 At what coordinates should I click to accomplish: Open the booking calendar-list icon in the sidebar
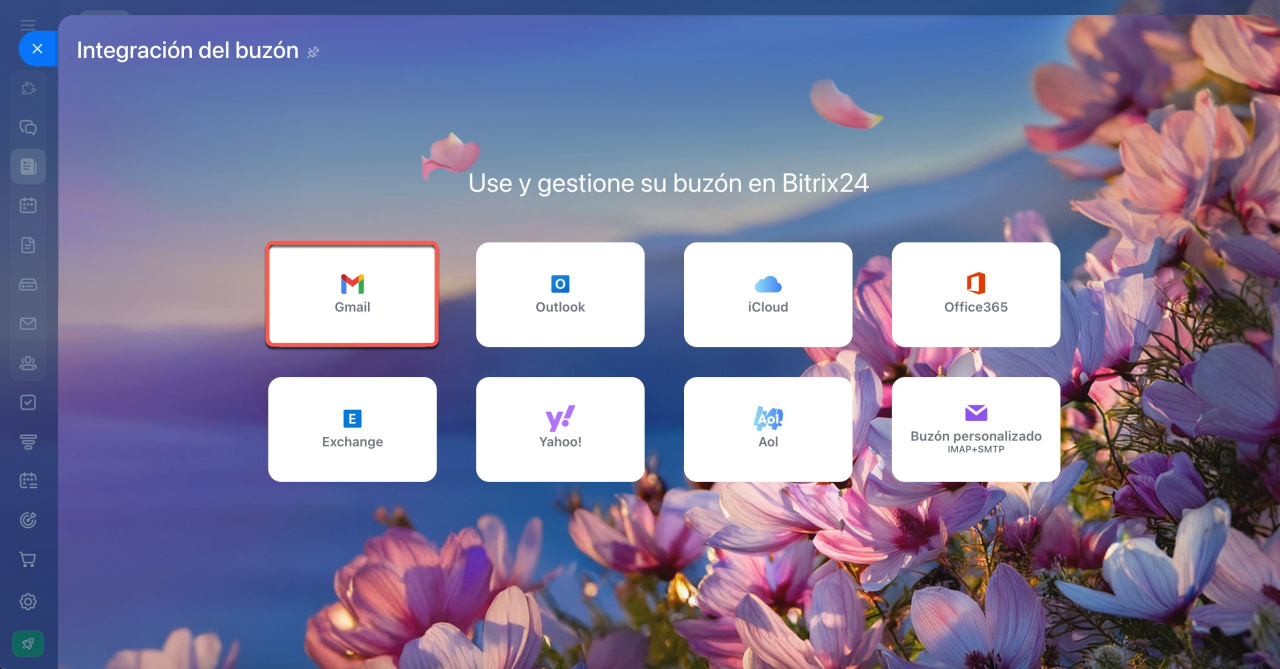28,481
